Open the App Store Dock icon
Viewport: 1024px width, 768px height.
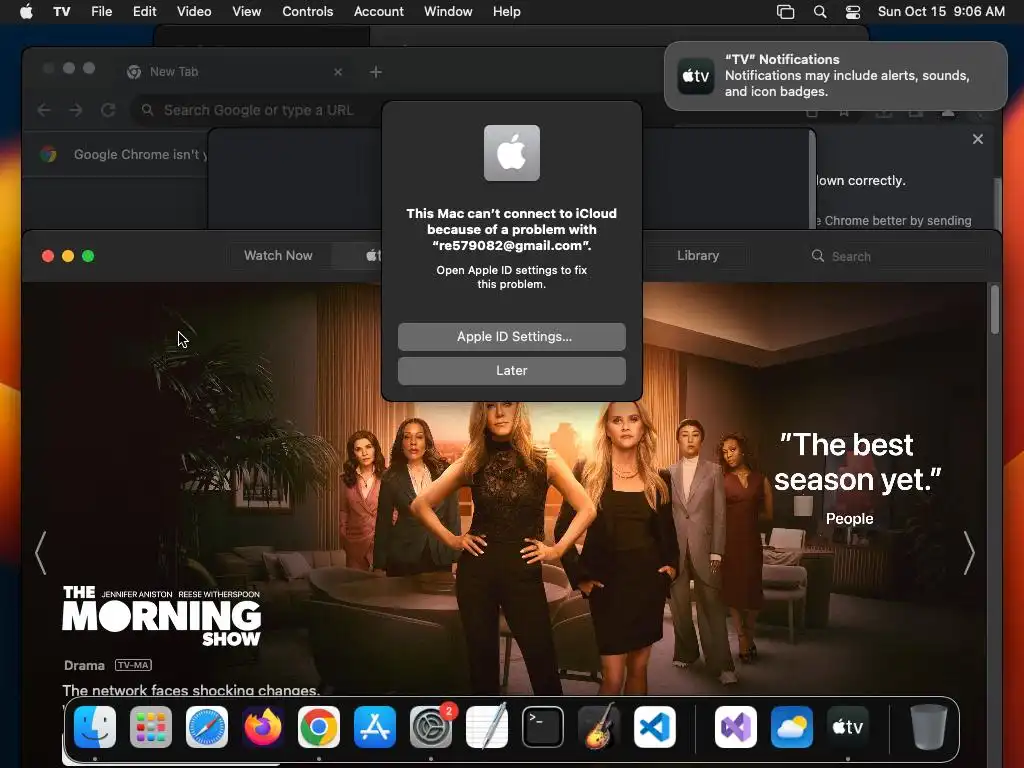click(x=375, y=727)
